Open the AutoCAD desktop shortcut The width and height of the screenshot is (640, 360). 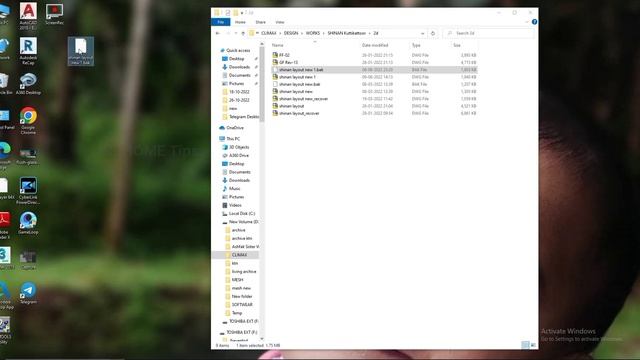tap(28, 15)
